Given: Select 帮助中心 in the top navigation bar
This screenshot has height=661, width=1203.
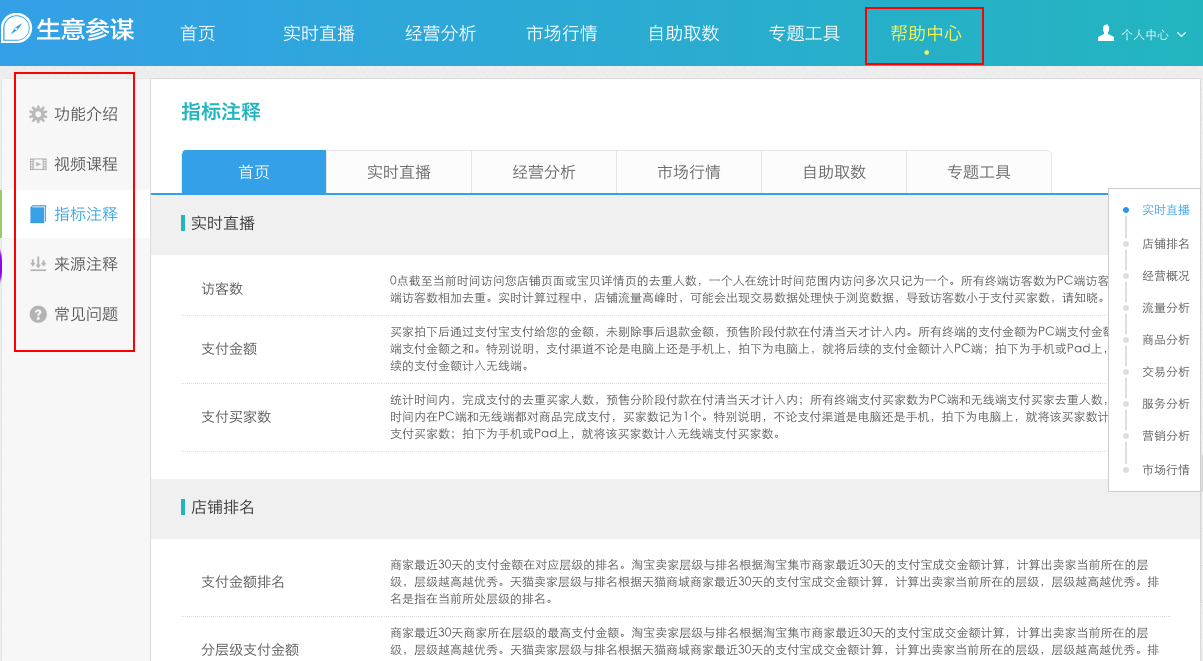Looking at the screenshot, I should (x=926, y=33).
